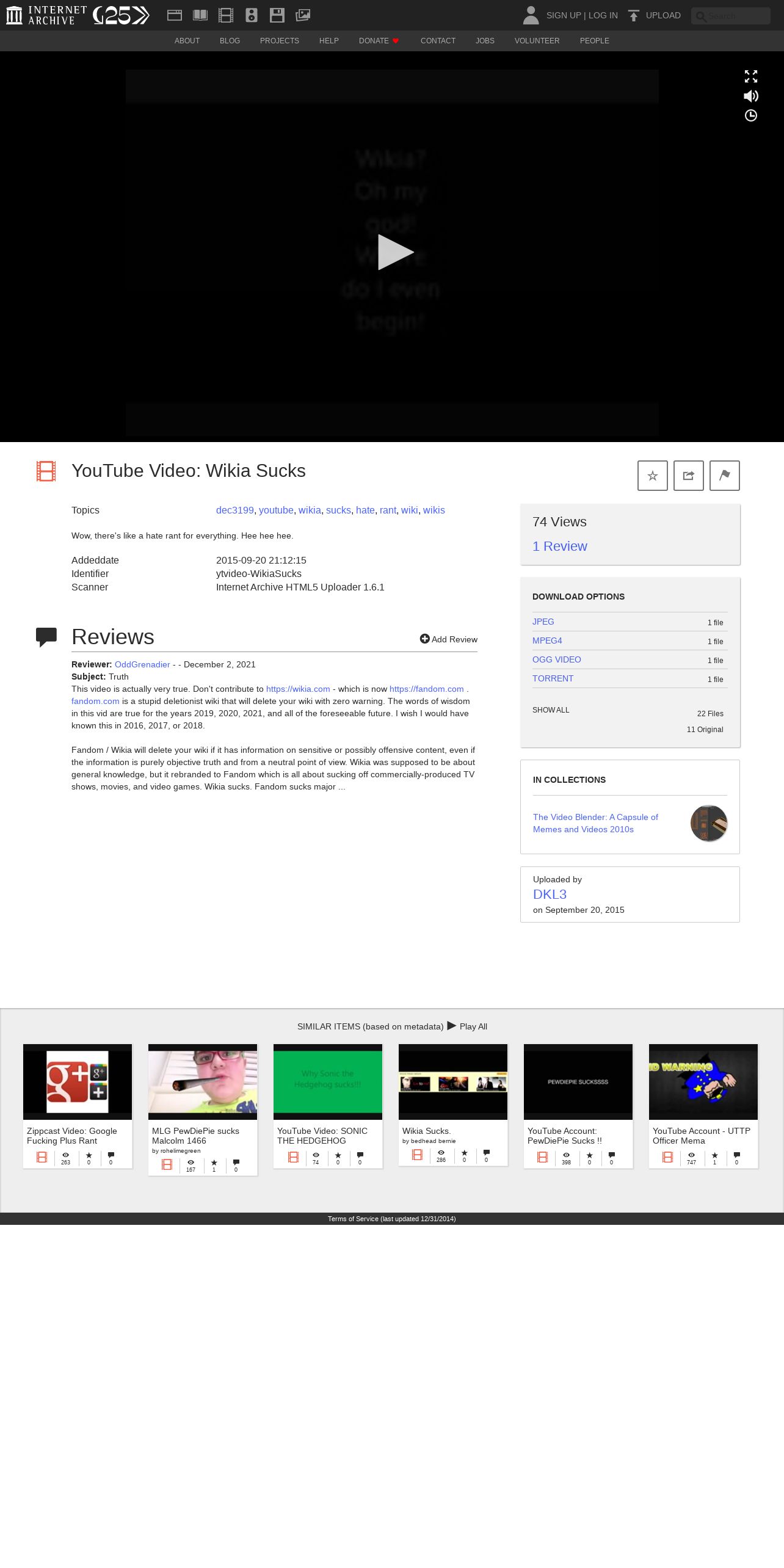Flag this item with the flag button

click(725, 476)
